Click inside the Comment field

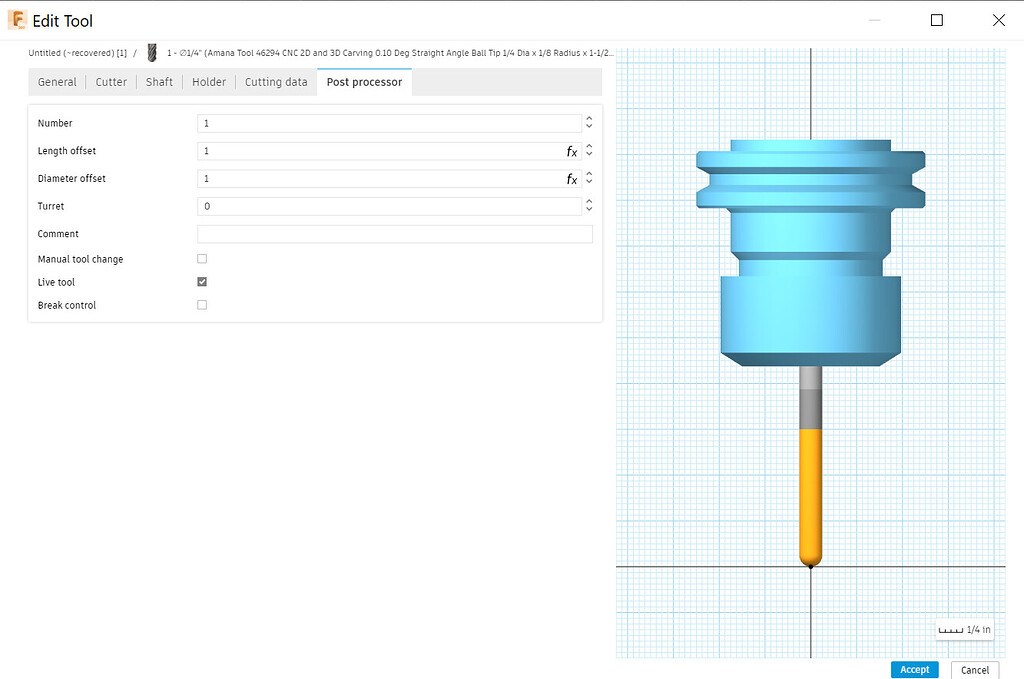click(394, 233)
